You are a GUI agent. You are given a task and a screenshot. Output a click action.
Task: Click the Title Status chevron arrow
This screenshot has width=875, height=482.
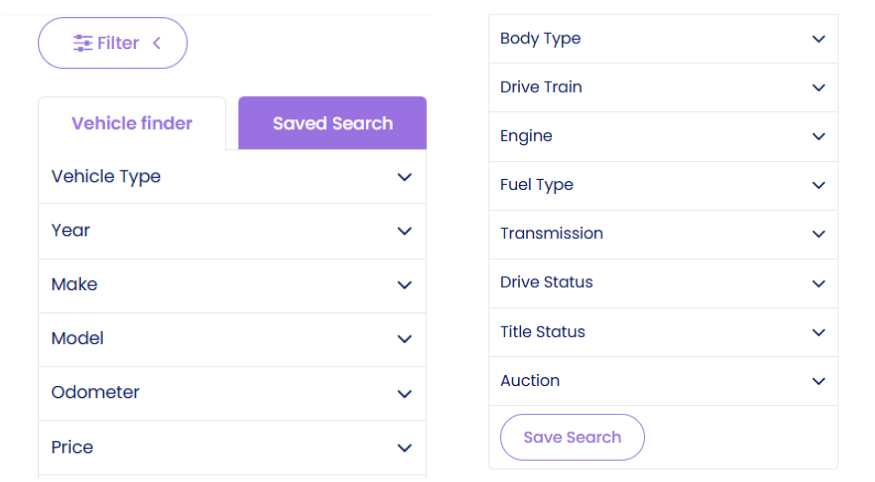click(819, 332)
